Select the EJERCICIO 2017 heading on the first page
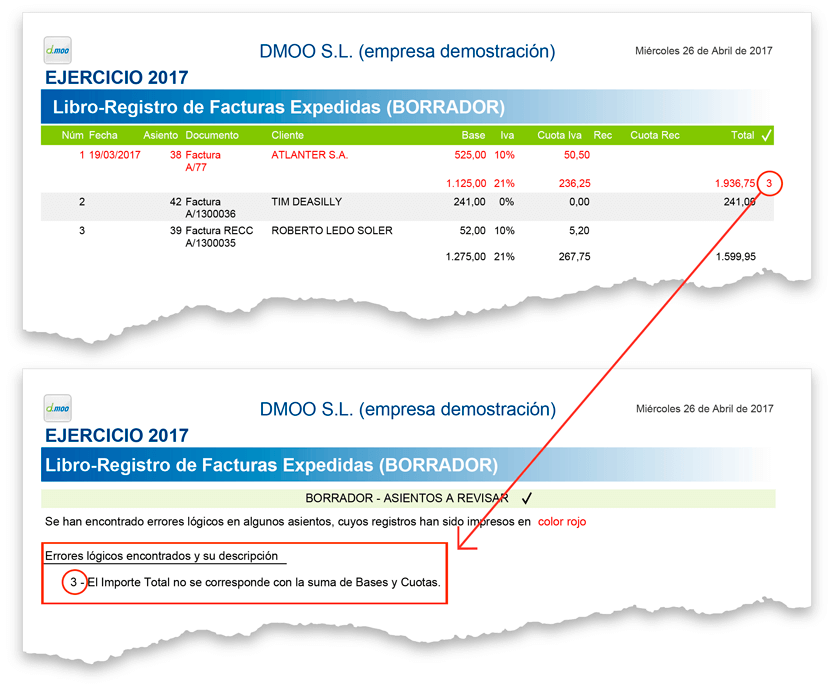 tap(115, 77)
